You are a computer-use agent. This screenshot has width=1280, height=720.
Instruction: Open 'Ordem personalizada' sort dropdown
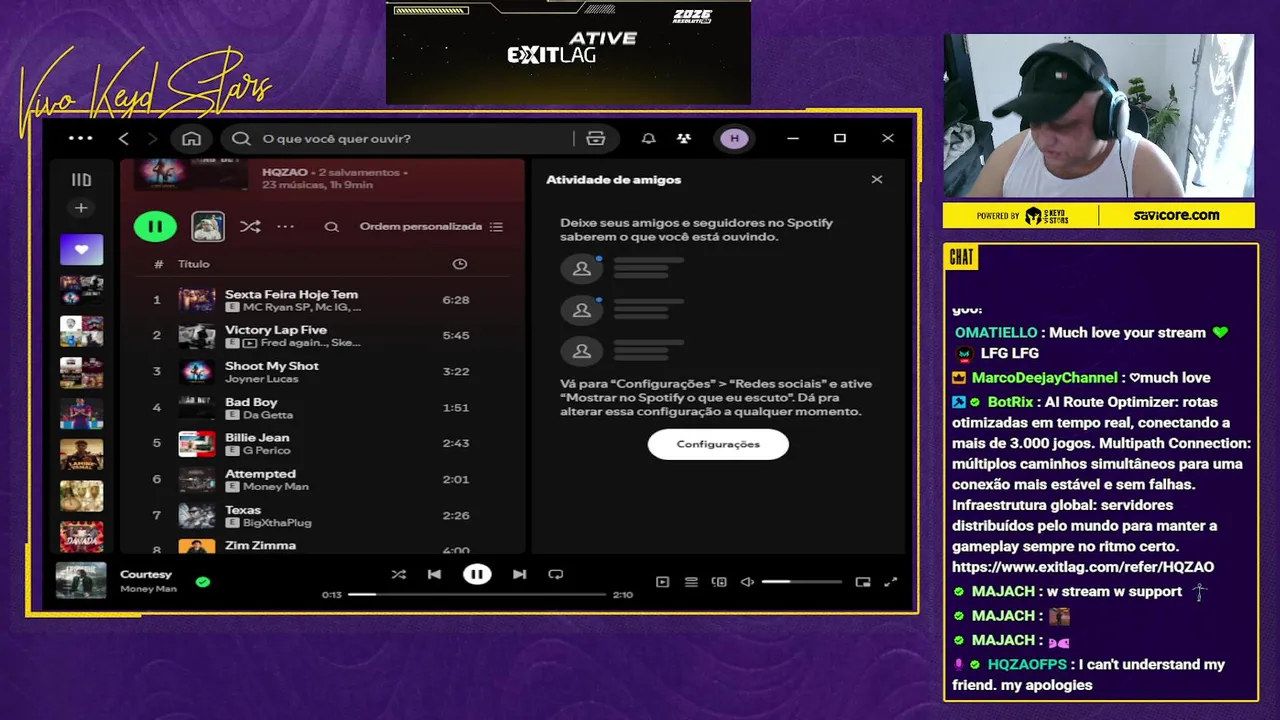[431, 227]
